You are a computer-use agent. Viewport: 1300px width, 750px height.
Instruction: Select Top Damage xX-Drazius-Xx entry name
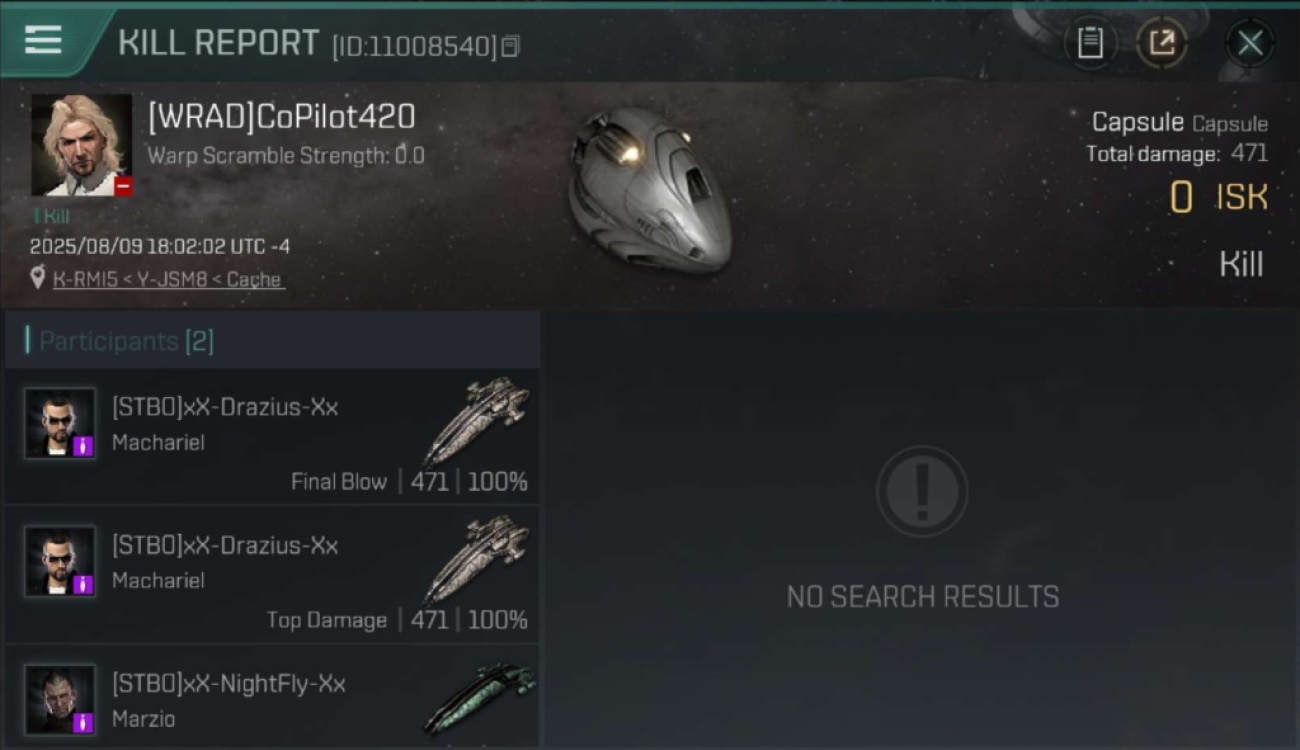click(x=225, y=546)
